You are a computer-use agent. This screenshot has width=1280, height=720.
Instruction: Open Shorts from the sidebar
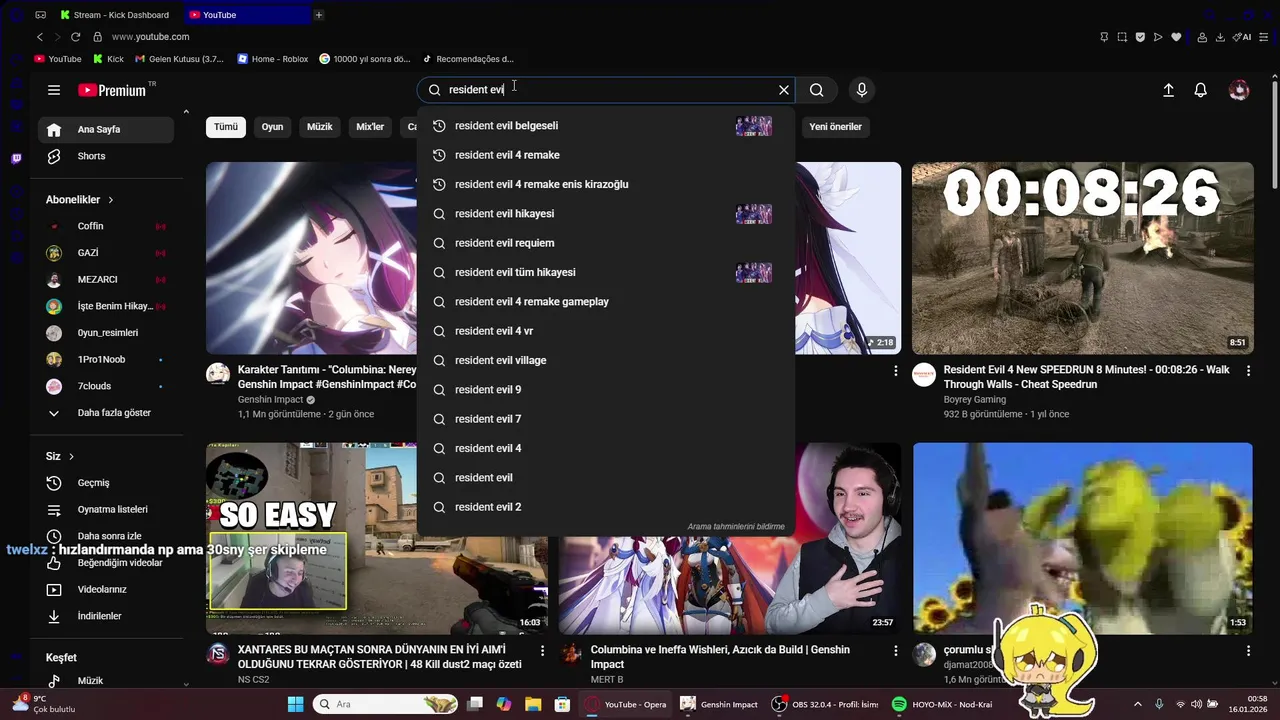106,156
